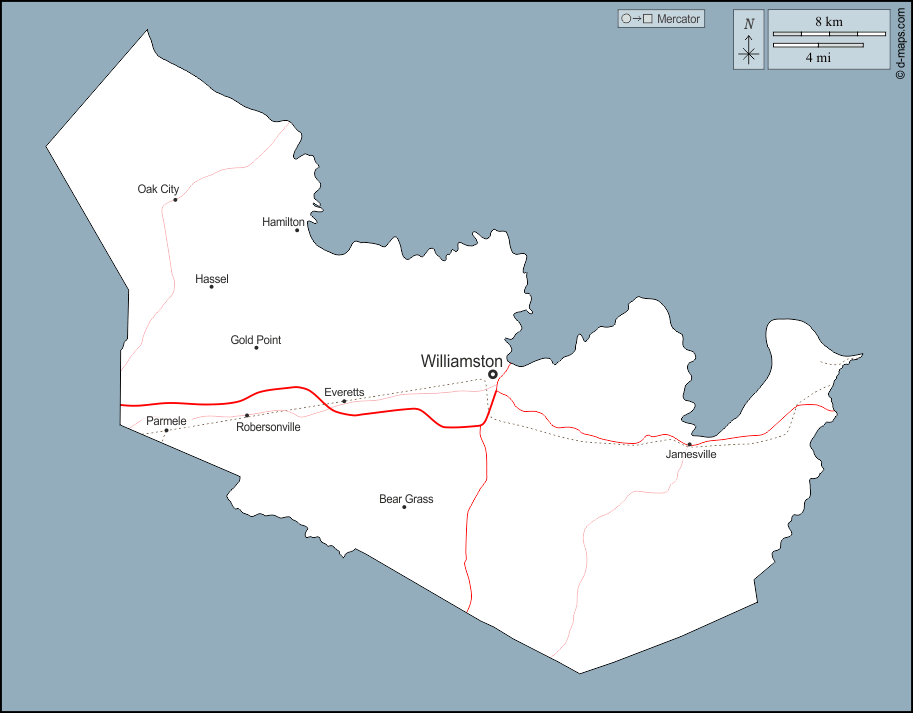This screenshot has width=913, height=713.
Task: Click the Hassel name label text
Action: click(x=212, y=279)
